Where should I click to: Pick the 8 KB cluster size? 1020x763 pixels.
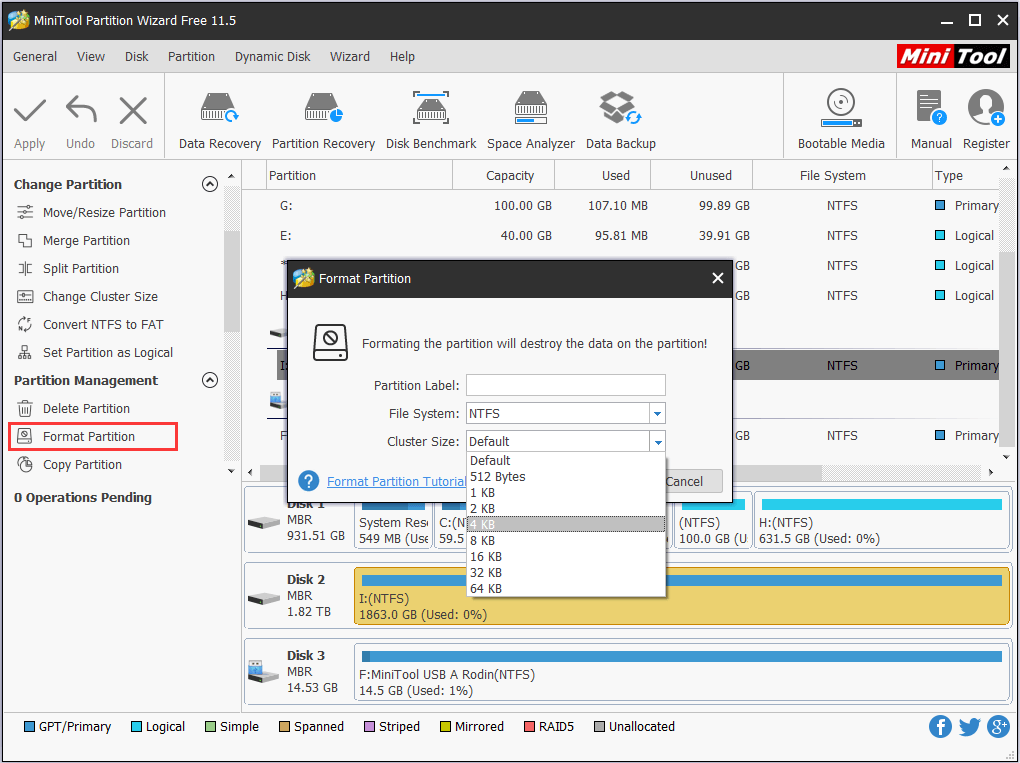coord(566,541)
